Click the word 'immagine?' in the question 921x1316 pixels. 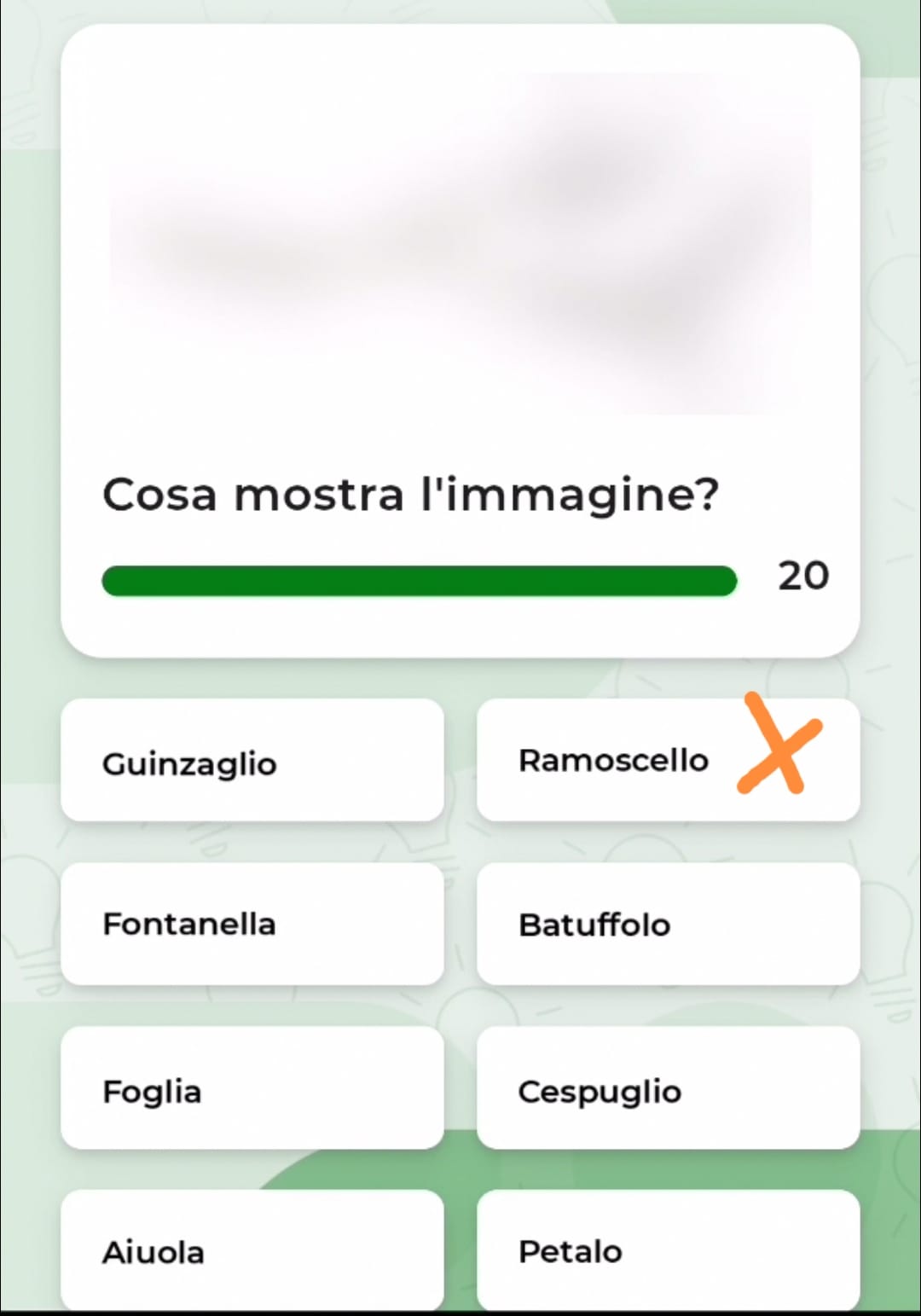pyautogui.click(x=582, y=495)
